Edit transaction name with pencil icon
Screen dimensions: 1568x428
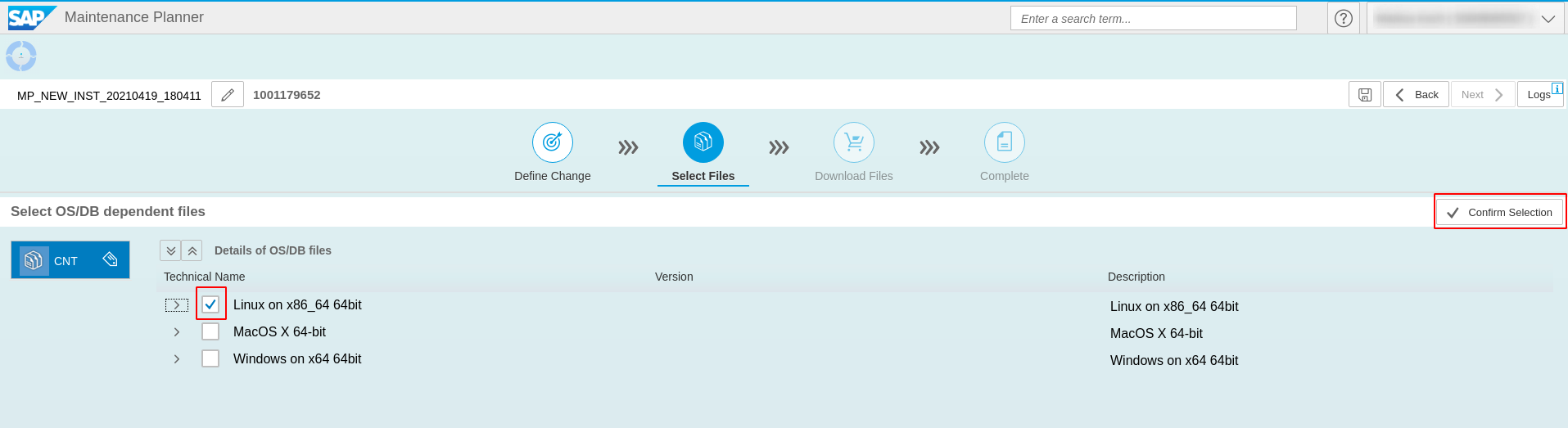(x=228, y=95)
